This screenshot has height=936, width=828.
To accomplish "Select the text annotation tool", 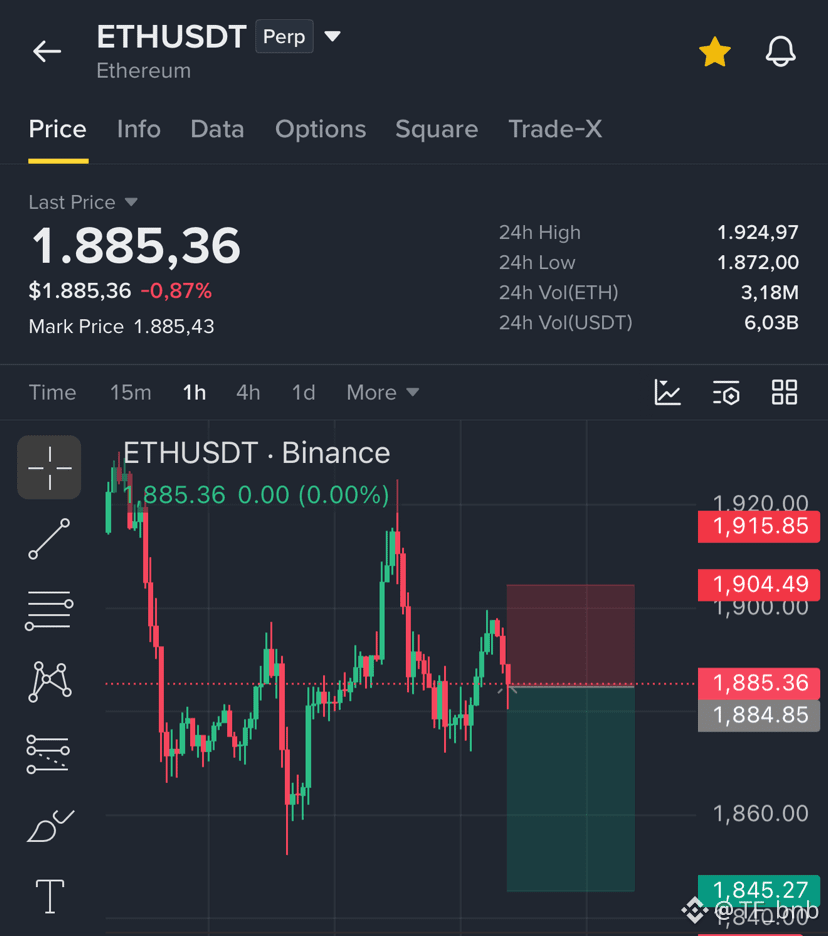I will click(x=50, y=897).
